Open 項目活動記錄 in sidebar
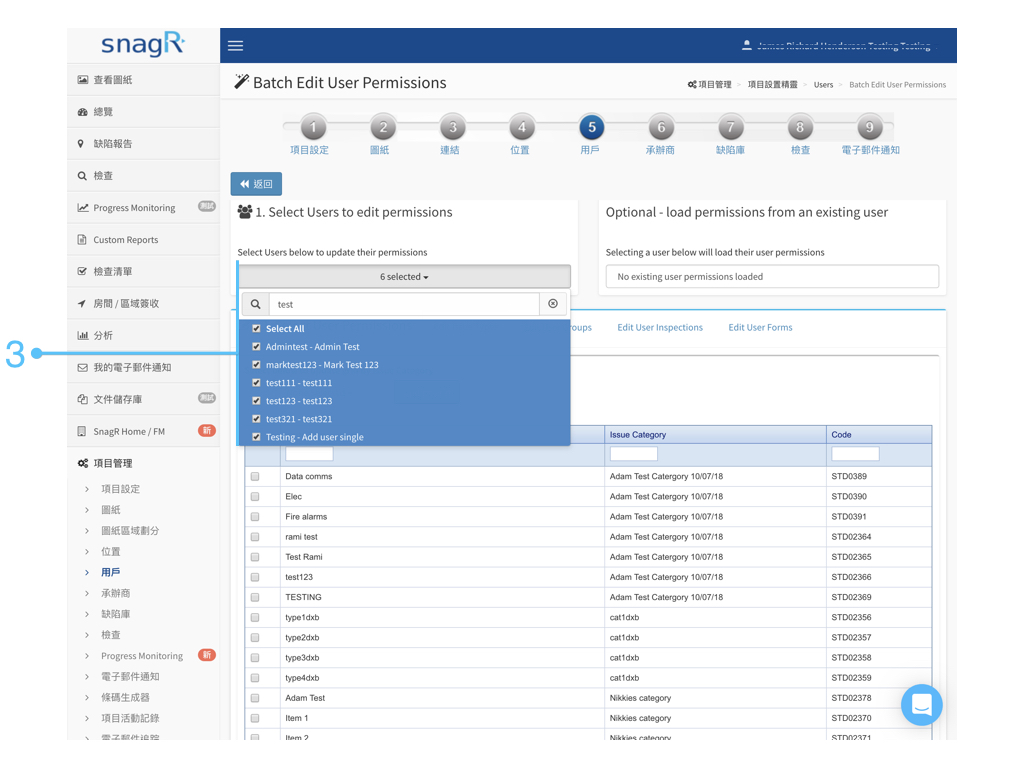This screenshot has height=768, width=1024. pyautogui.click(x=130, y=718)
